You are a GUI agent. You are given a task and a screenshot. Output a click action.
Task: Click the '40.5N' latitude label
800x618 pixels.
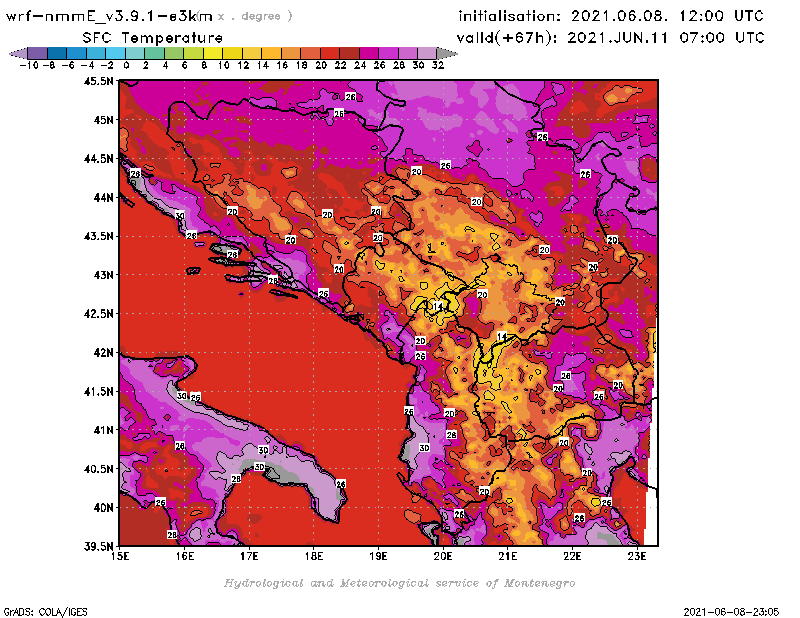pos(98,469)
